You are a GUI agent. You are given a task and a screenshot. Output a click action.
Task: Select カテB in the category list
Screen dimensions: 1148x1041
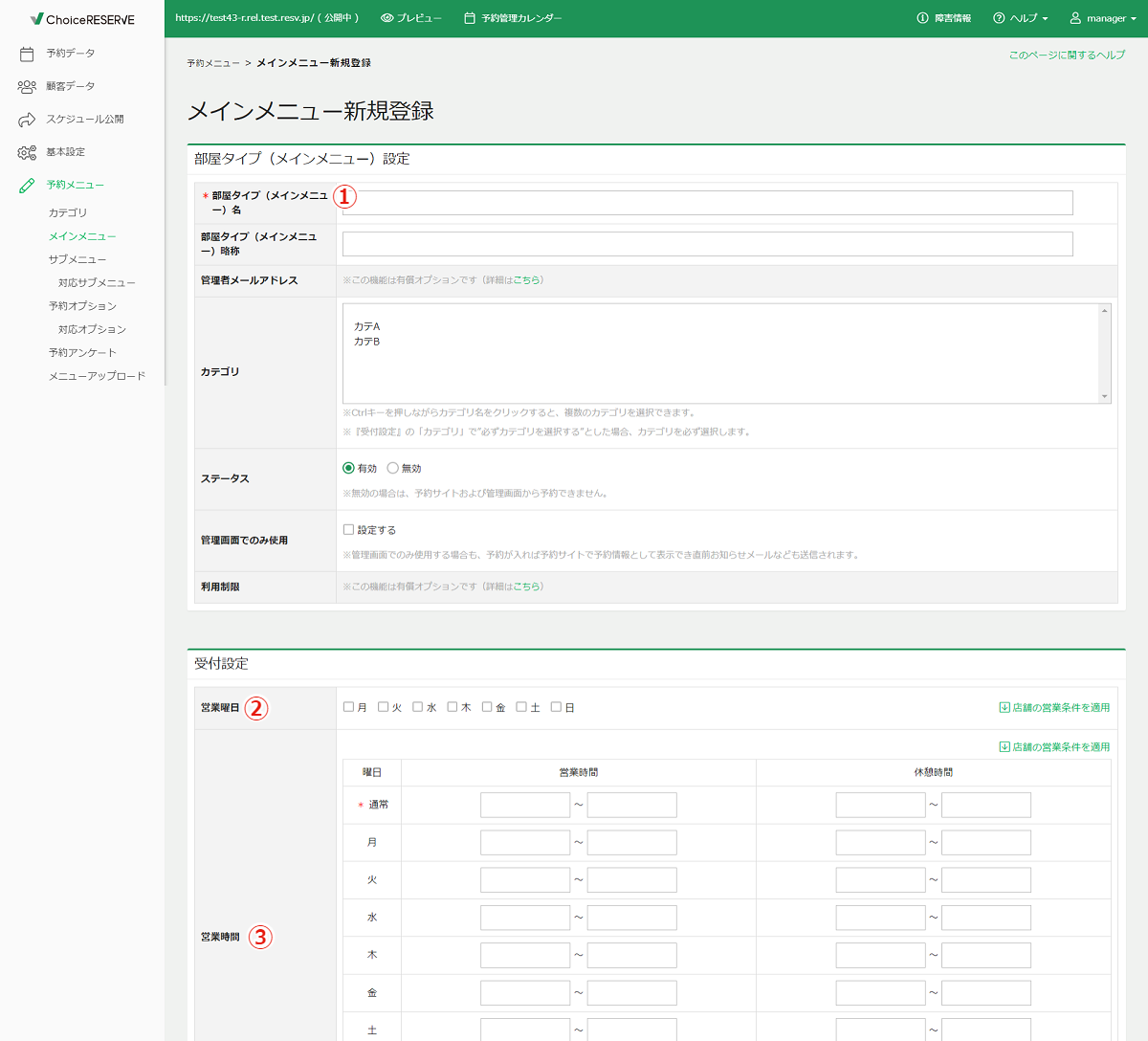click(x=367, y=342)
